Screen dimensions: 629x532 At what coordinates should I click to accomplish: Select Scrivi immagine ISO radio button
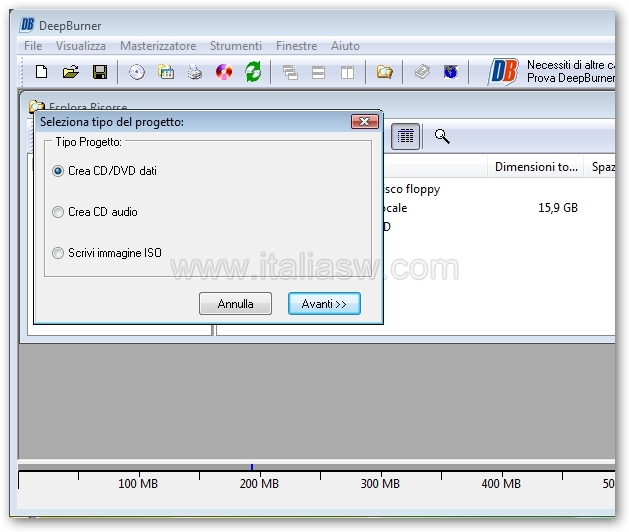tap(58, 253)
